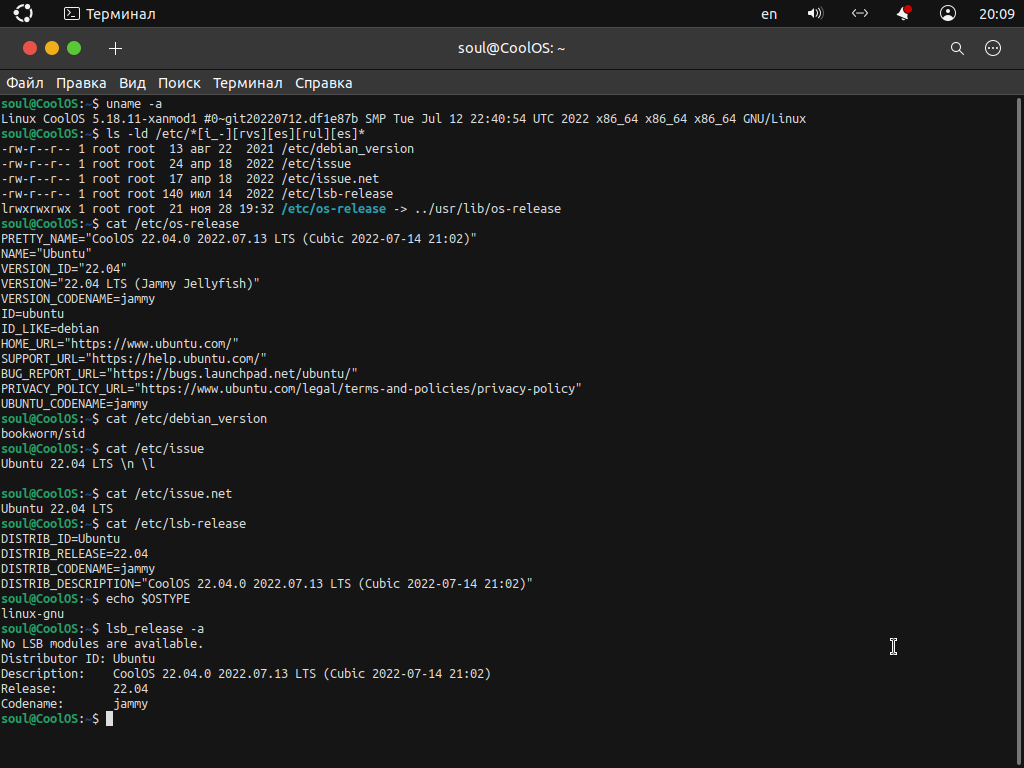Click the cat /etc/issue.net command
Image resolution: width=1024 pixels, height=768 pixels.
tap(169, 494)
